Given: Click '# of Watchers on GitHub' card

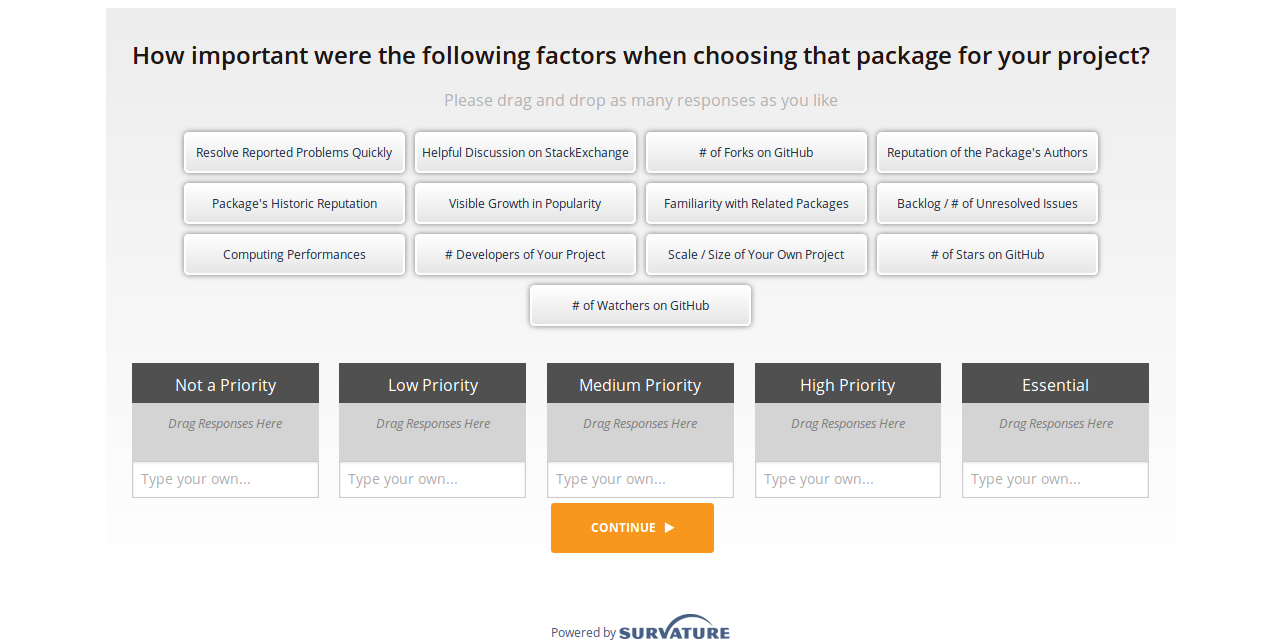Looking at the screenshot, I should click(640, 306).
